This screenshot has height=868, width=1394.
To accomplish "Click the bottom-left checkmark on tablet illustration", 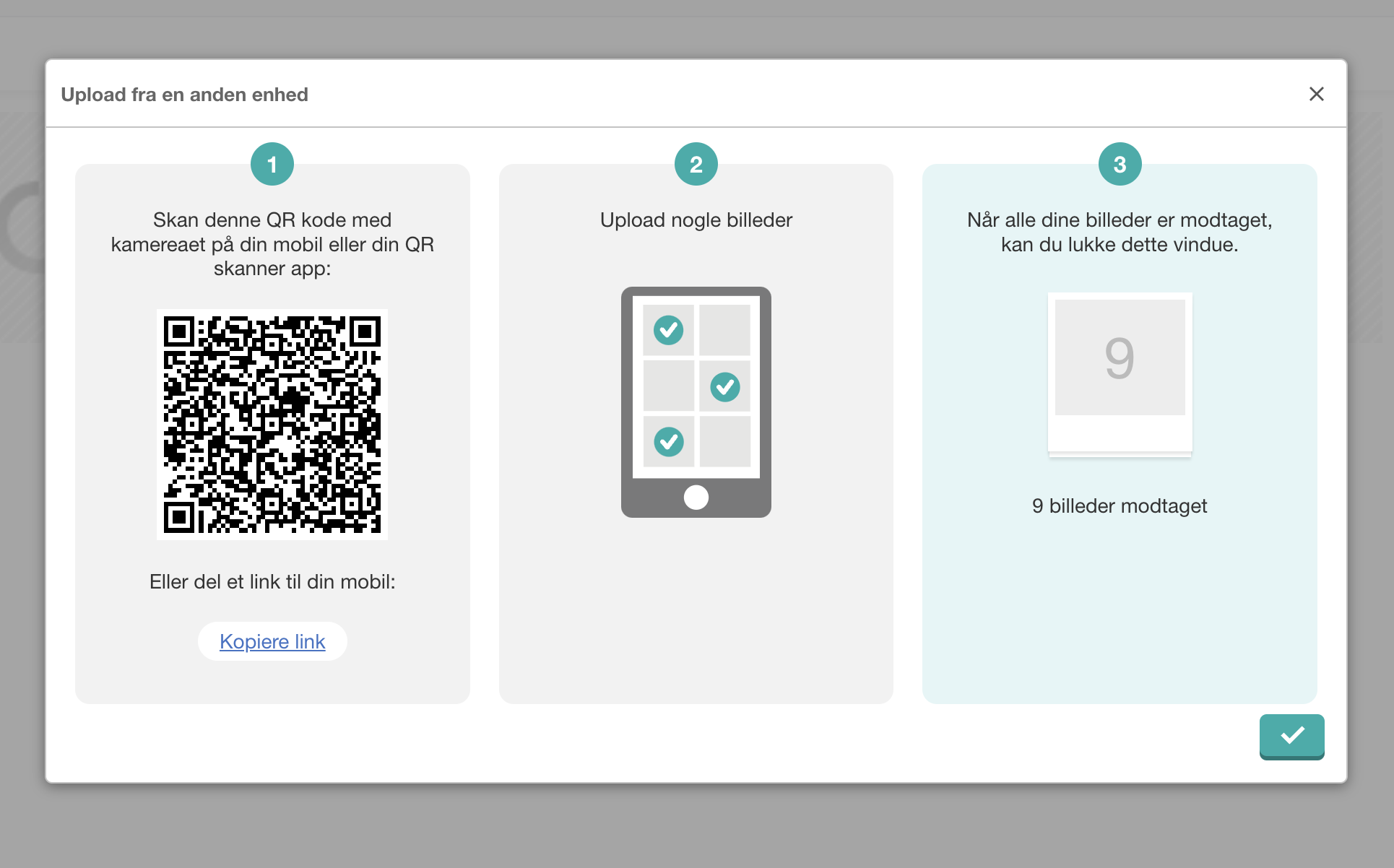I will [668, 441].
